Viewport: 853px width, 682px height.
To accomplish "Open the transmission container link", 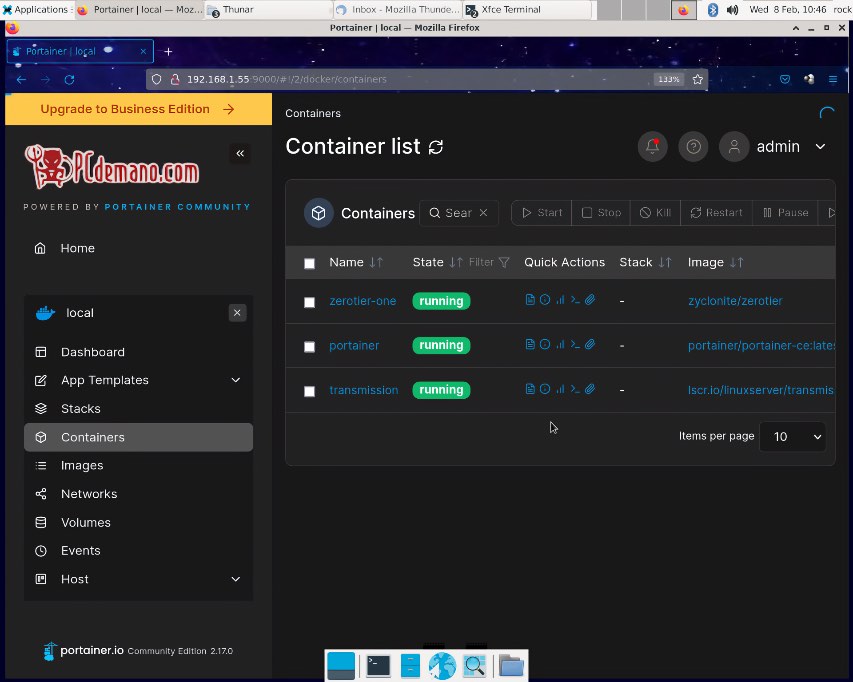I will point(363,390).
